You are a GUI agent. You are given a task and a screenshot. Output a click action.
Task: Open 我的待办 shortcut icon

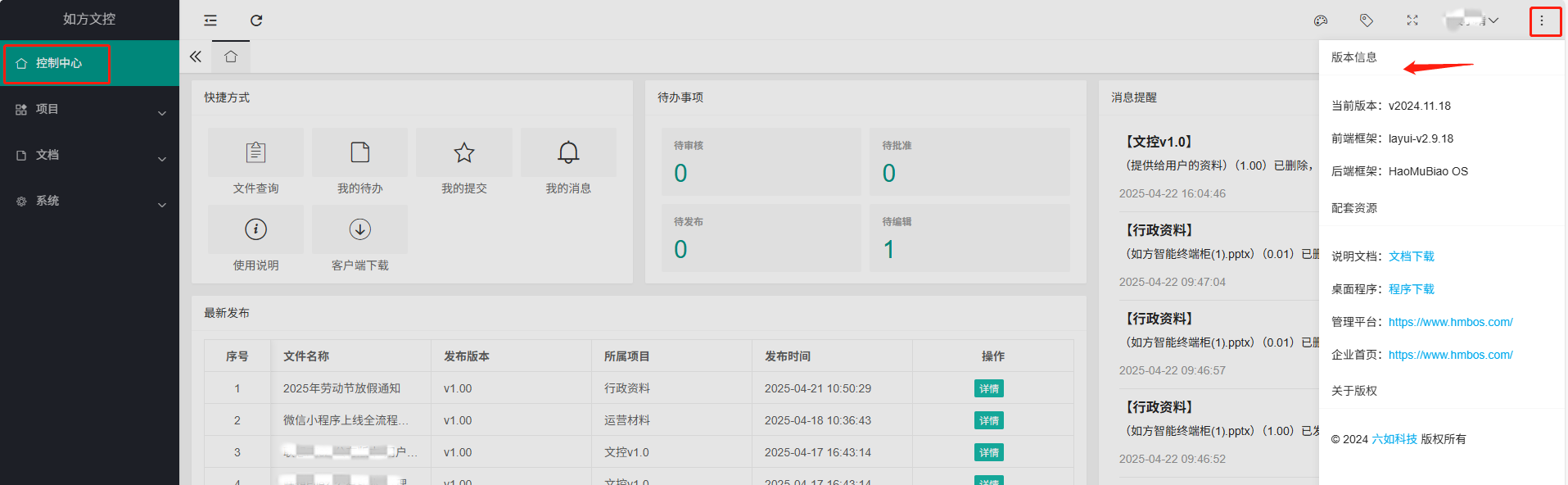click(359, 152)
